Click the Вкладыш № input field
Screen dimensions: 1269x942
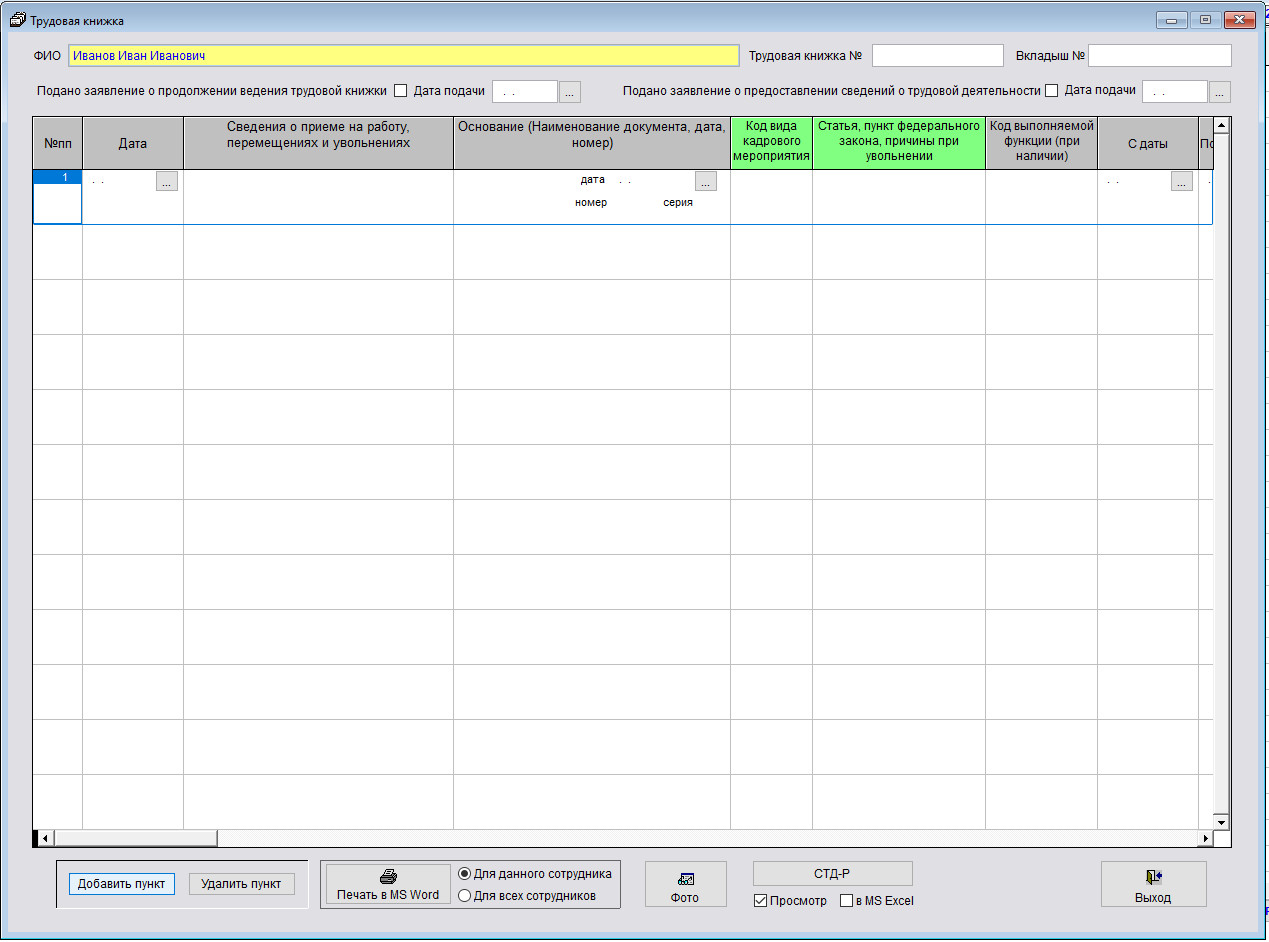[x=1160, y=55]
